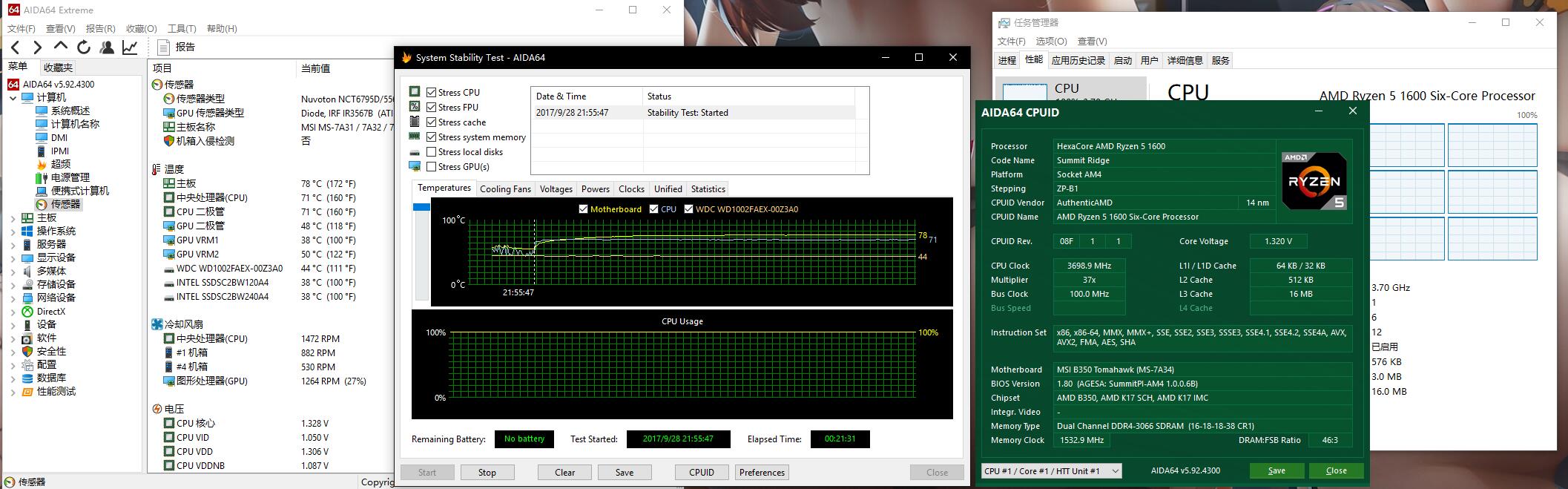The image size is (1568, 489).
Task: Expand the 软件 tree node
Action: [x=13, y=338]
